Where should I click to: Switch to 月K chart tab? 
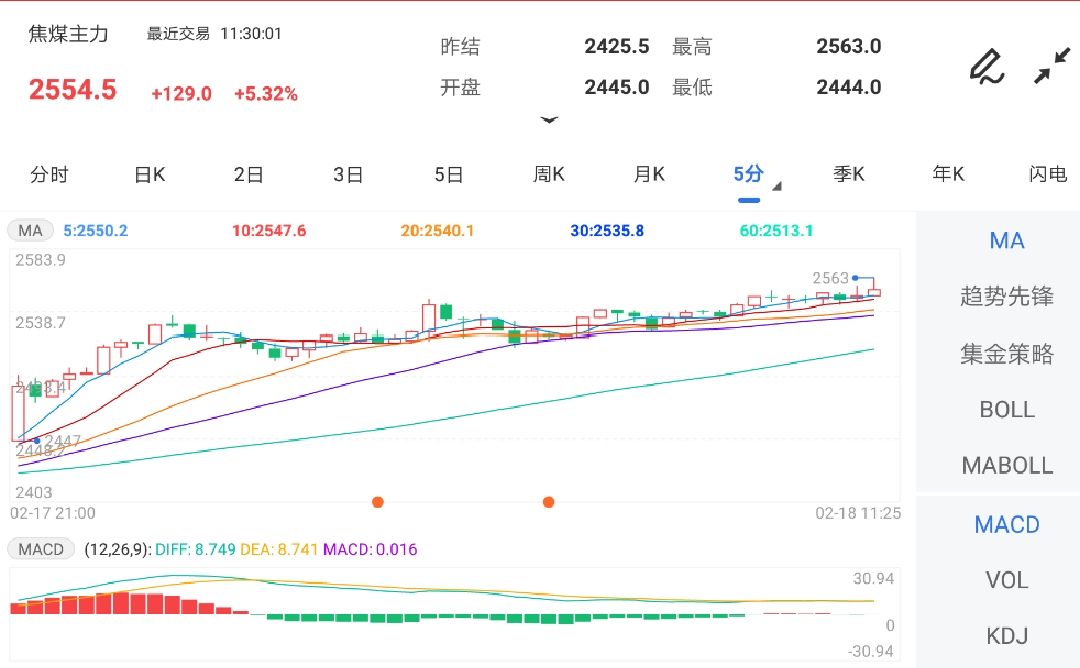point(649,175)
